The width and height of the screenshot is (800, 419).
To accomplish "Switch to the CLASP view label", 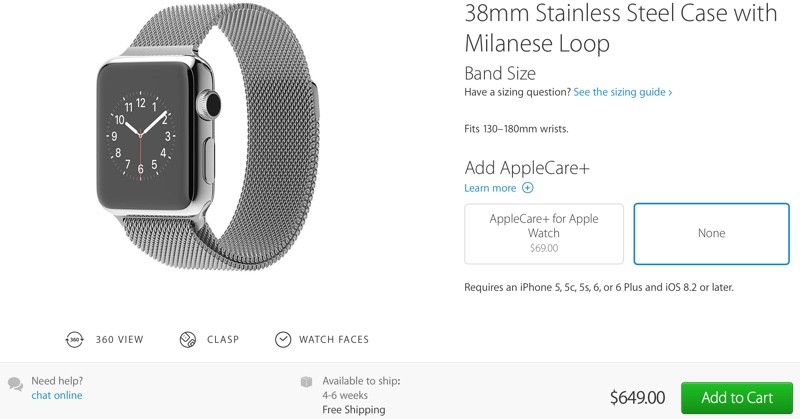I will [223, 339].
